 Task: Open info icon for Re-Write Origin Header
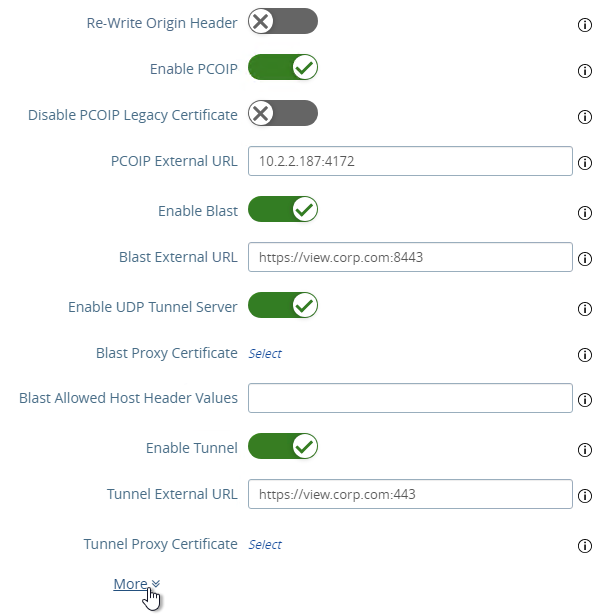[x=584, y=25]
